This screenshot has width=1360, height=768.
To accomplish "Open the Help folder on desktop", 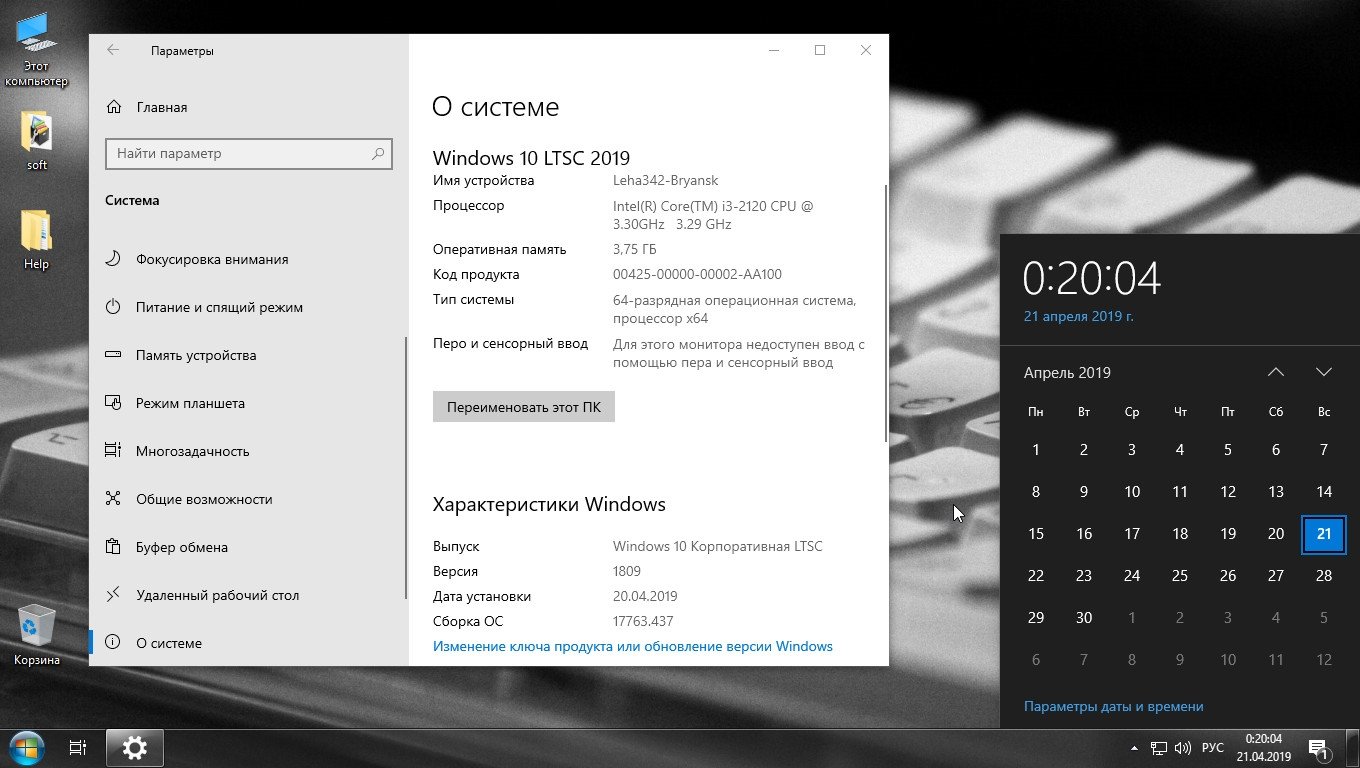I will [37, 240].
